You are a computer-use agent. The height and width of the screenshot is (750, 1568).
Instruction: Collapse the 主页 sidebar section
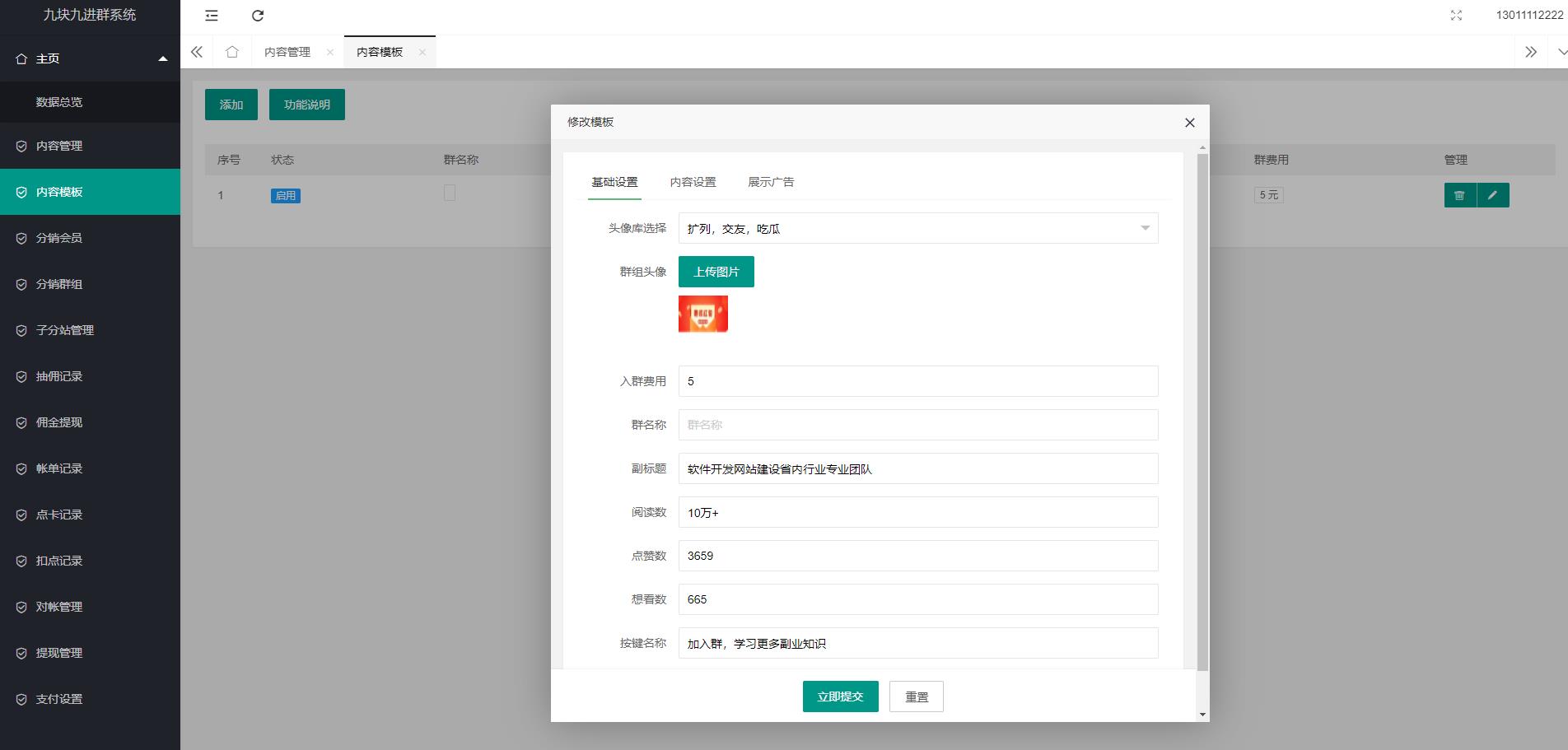(162, 58)
